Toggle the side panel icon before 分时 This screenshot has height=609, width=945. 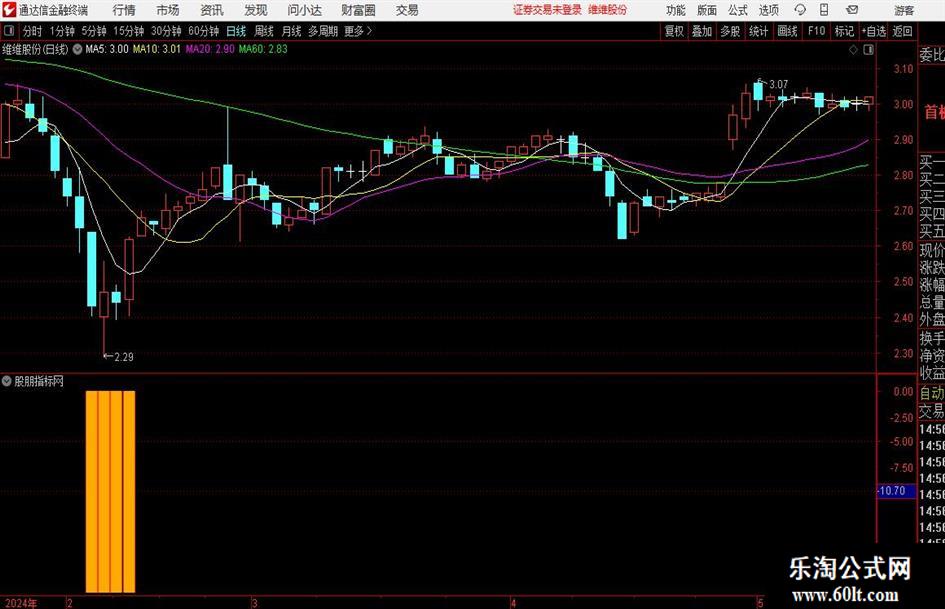pyautogui.click(x=9, y=31)
